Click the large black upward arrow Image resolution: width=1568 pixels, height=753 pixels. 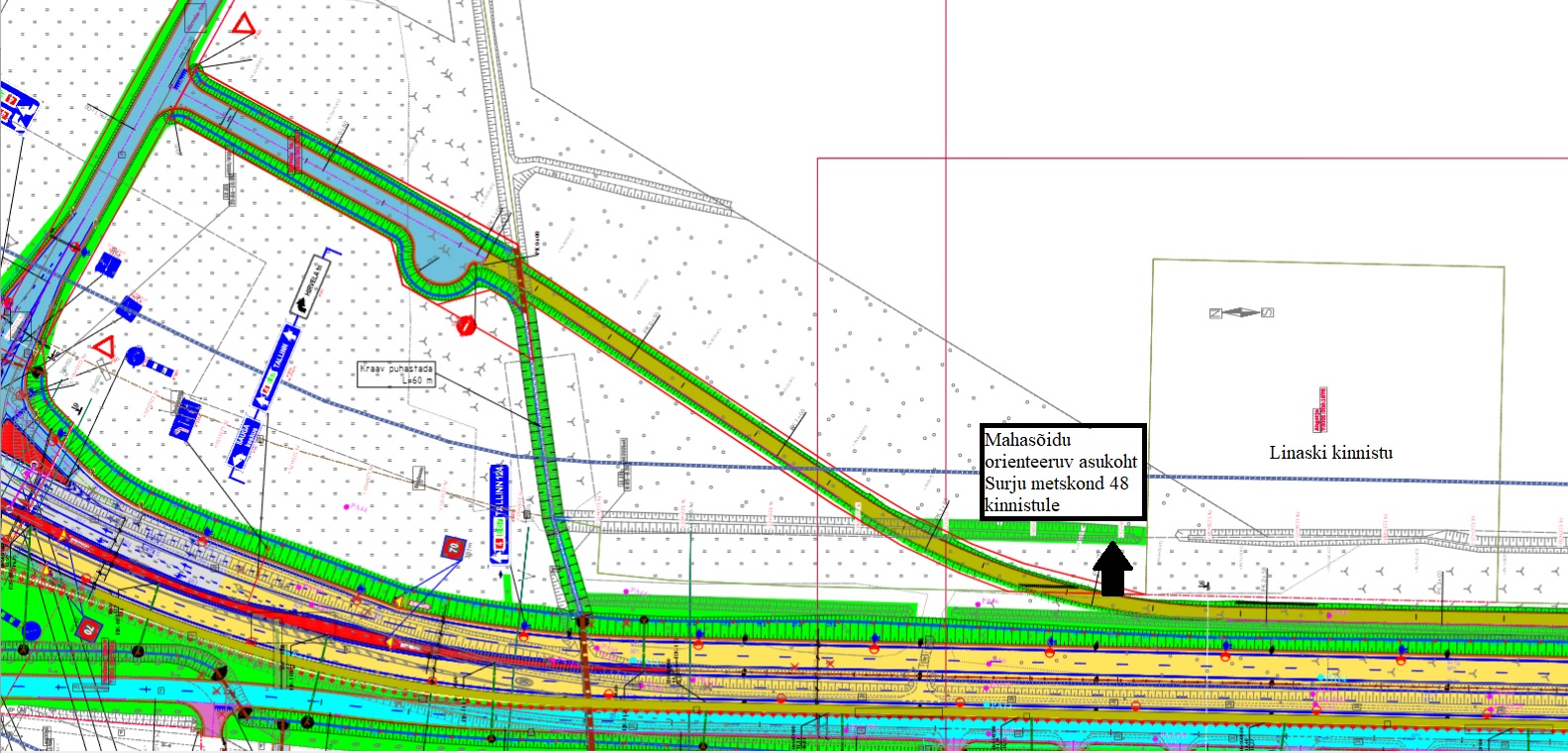coord(1113,572)
